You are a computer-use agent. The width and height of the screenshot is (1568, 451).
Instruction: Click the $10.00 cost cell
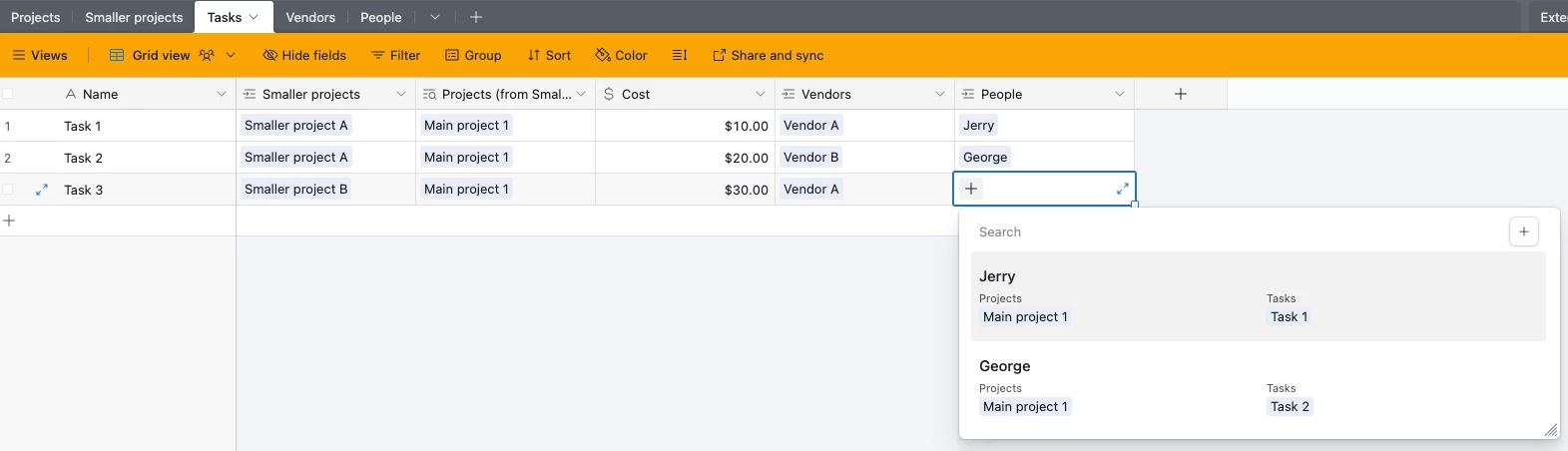(686, 126)
